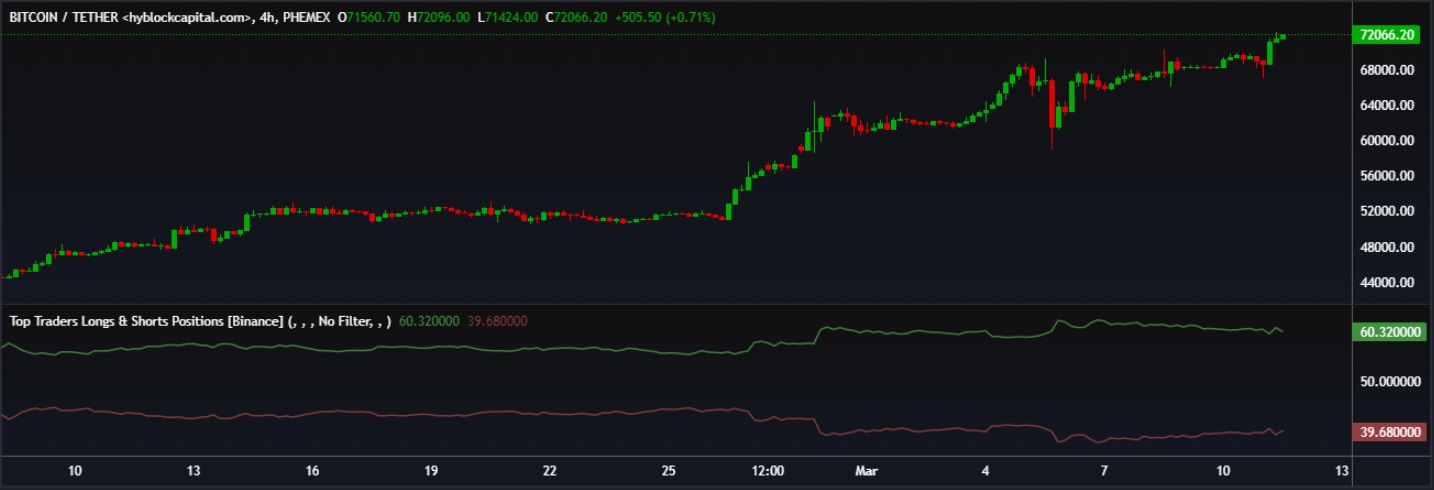The height and width of the screenshot is (490, 1434).
Task: Click the high value H72096.00
Action: [440, 17]
